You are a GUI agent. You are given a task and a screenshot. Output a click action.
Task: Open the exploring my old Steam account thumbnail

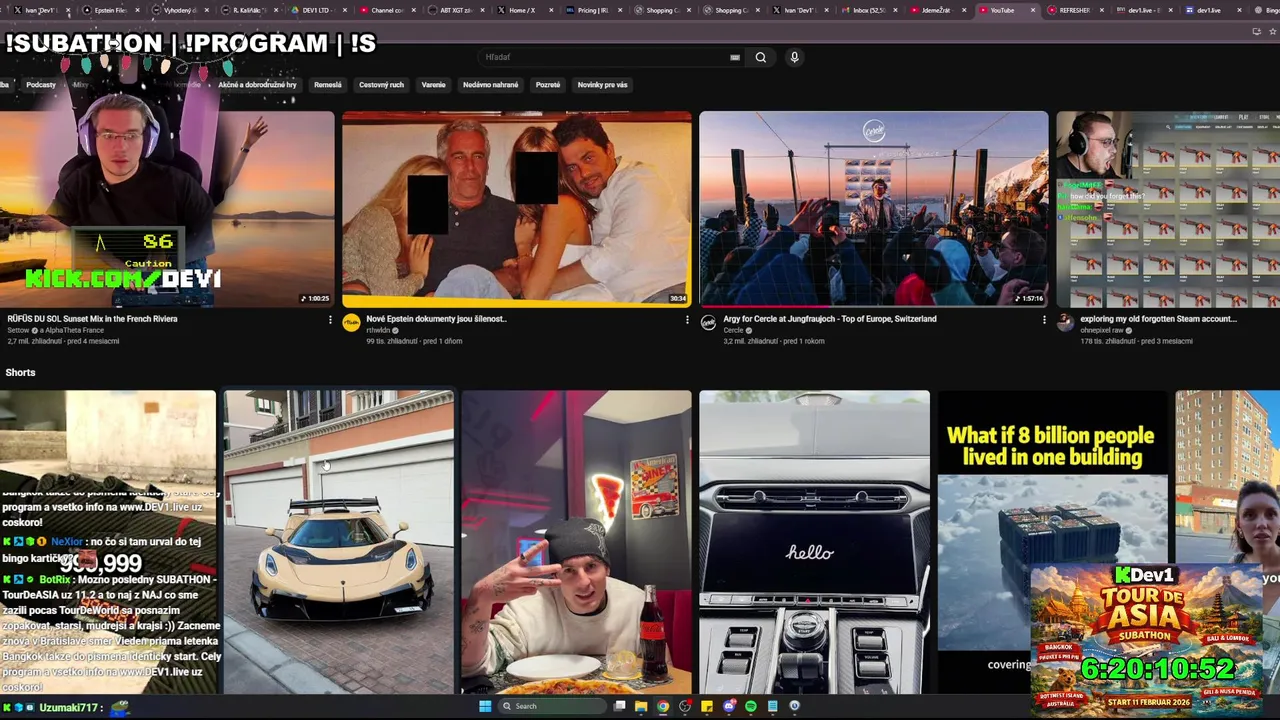click(1168, 208)
